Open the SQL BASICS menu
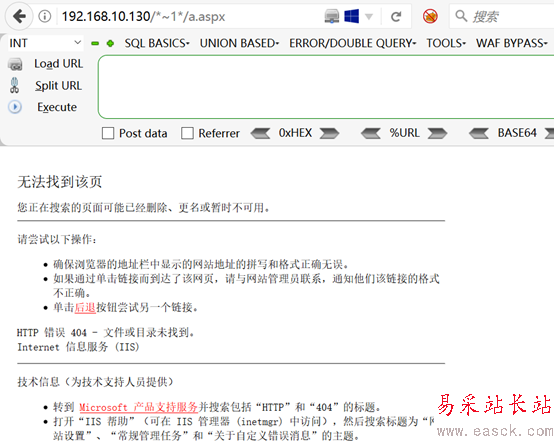The image size is (554, 446). tap(157, 43)
